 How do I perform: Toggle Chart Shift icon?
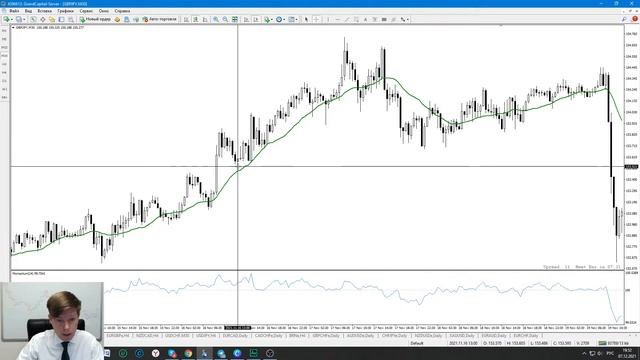pos(256,19)
